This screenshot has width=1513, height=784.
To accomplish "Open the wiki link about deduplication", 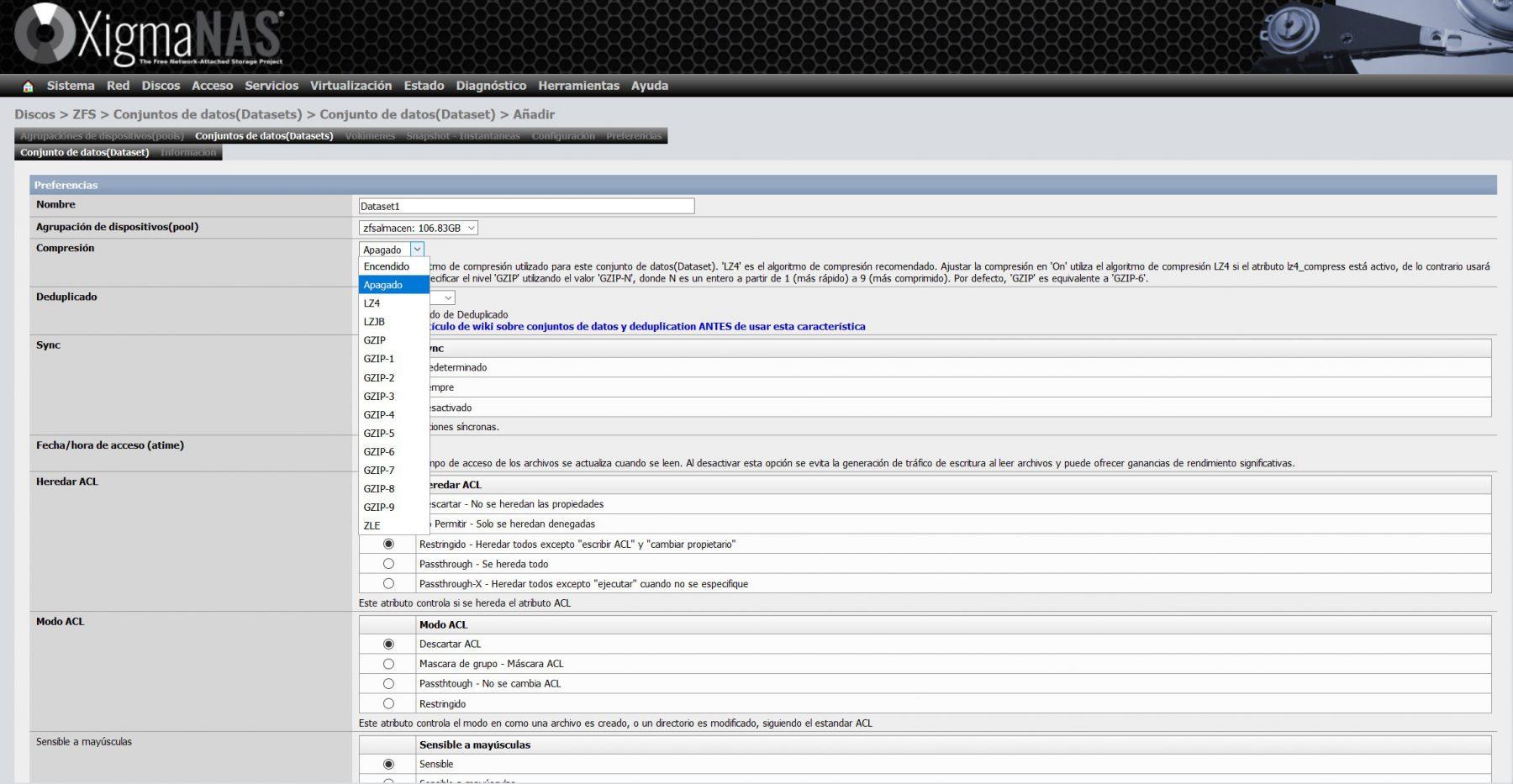I will pos(646,327).
